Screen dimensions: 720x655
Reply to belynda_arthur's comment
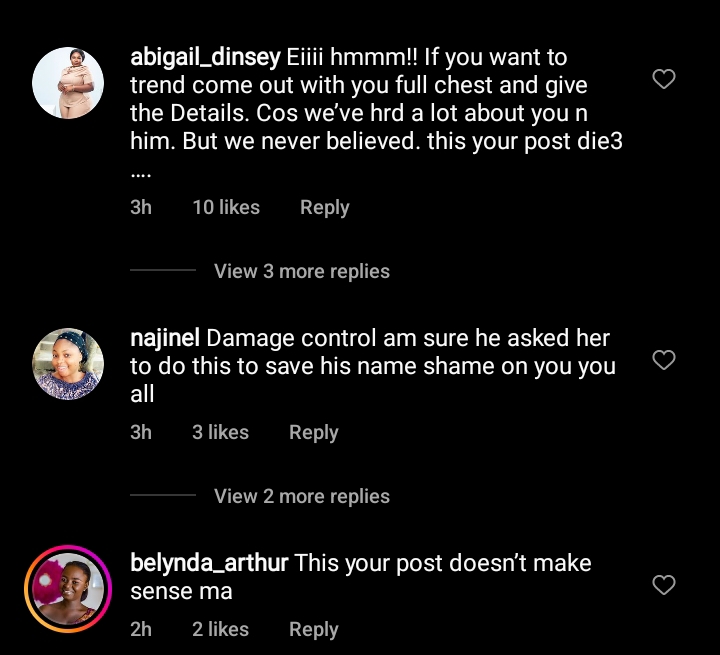313,629
